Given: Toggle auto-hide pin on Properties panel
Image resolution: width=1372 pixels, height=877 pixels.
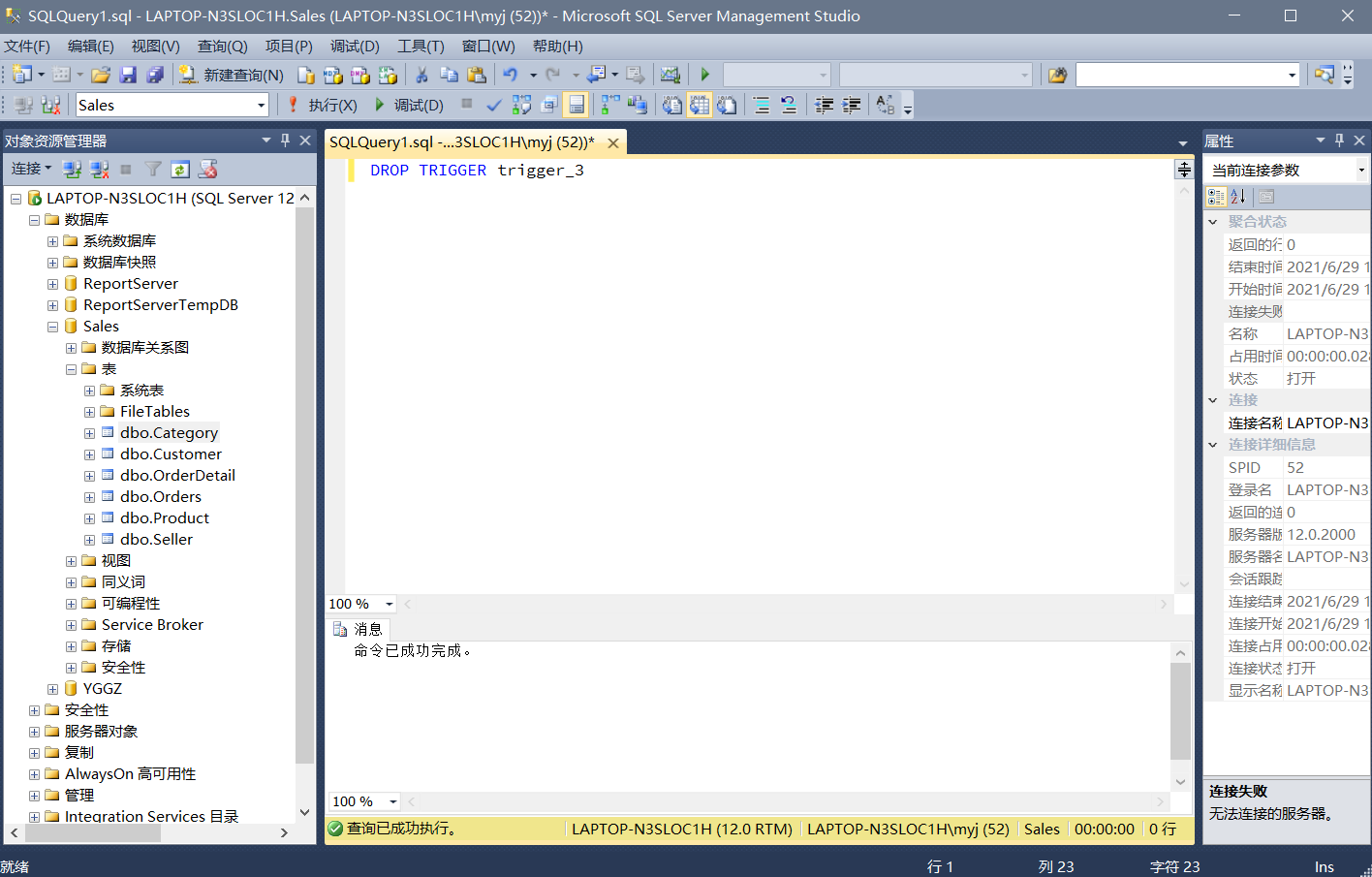Looking at the screenshot, I should tap(1339, 141).
